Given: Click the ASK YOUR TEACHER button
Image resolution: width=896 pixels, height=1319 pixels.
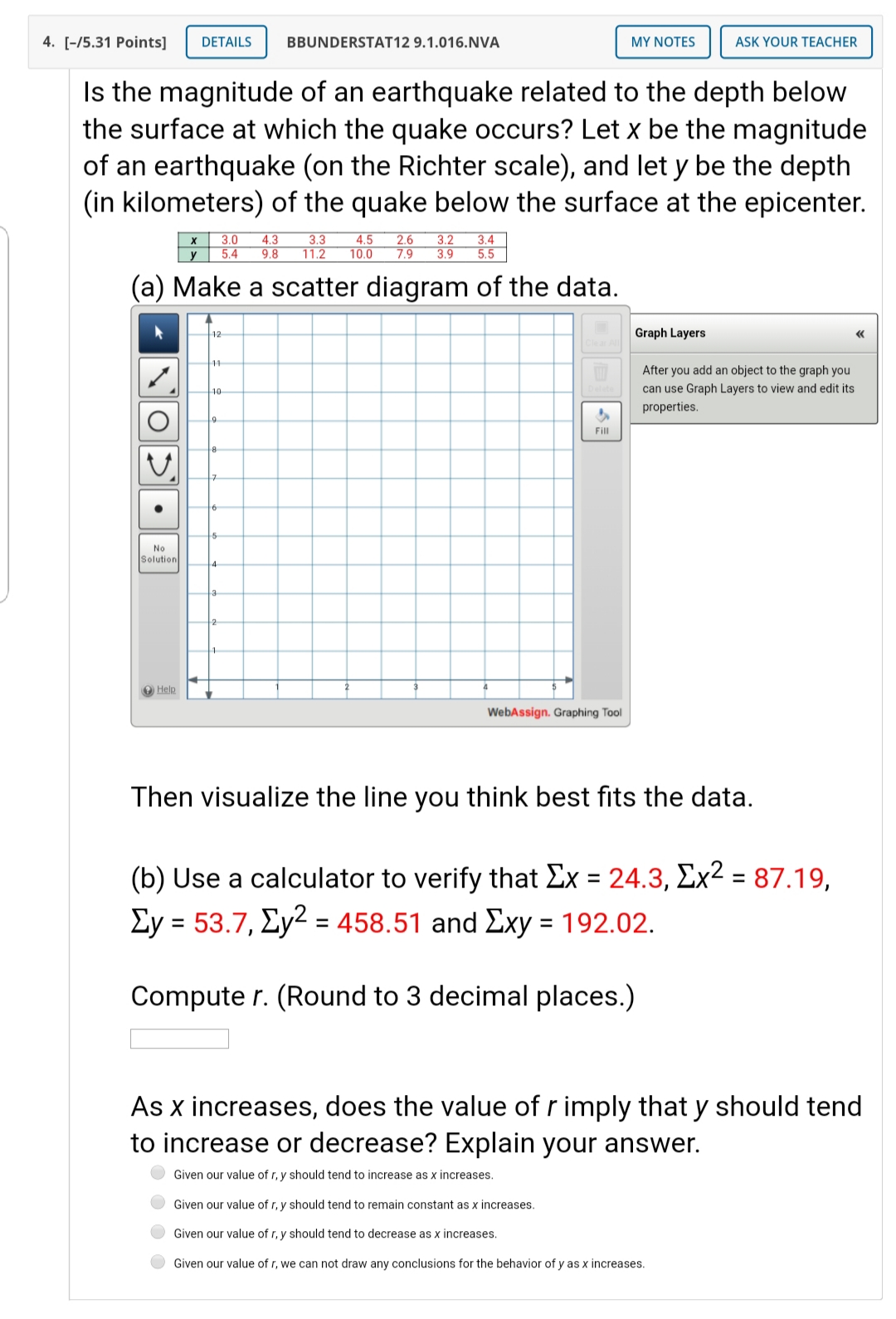Looking at the screenshot, I should pyautogui.click(x=795, y=41).
